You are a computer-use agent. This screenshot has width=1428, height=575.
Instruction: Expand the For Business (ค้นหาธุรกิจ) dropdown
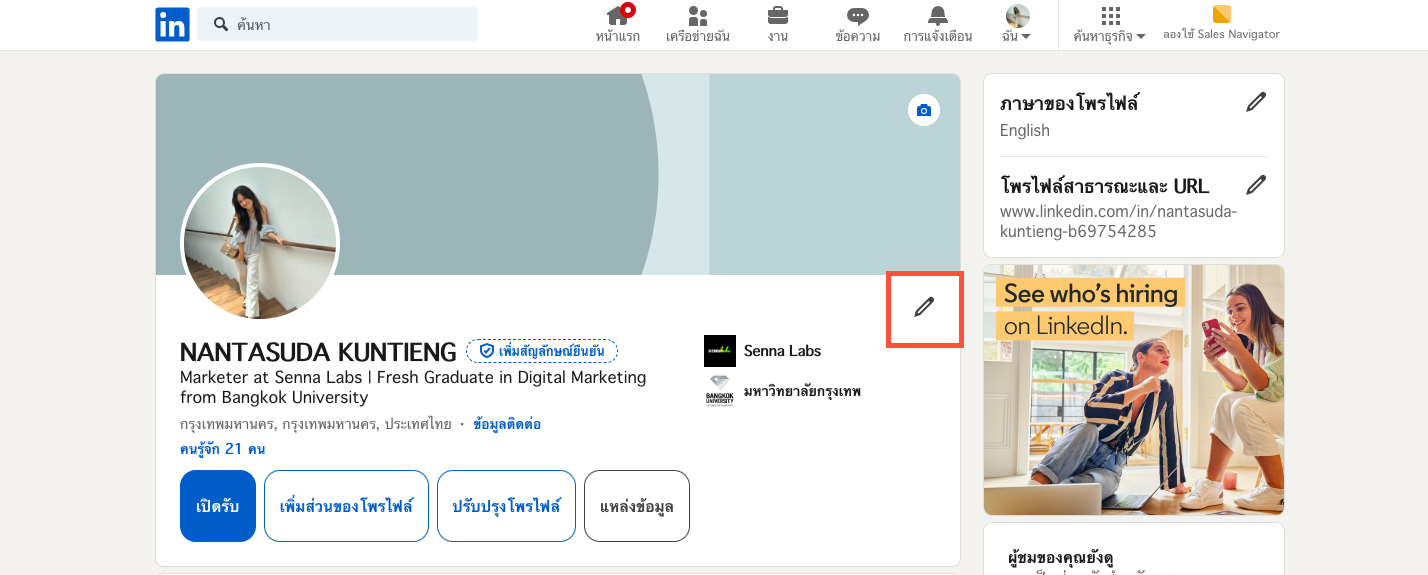click(x=1109, y=25)
